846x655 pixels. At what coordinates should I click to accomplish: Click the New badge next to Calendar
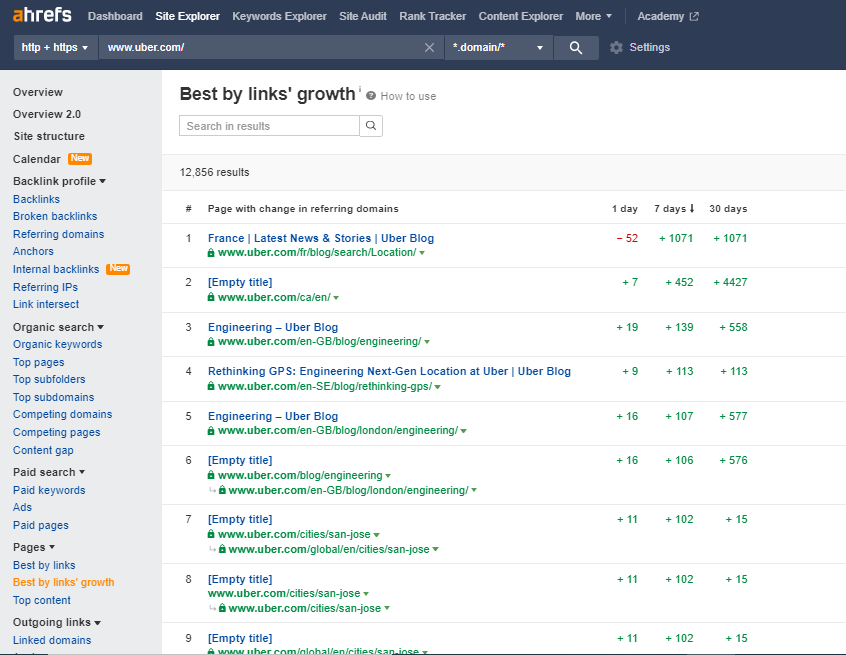(79, 158)
